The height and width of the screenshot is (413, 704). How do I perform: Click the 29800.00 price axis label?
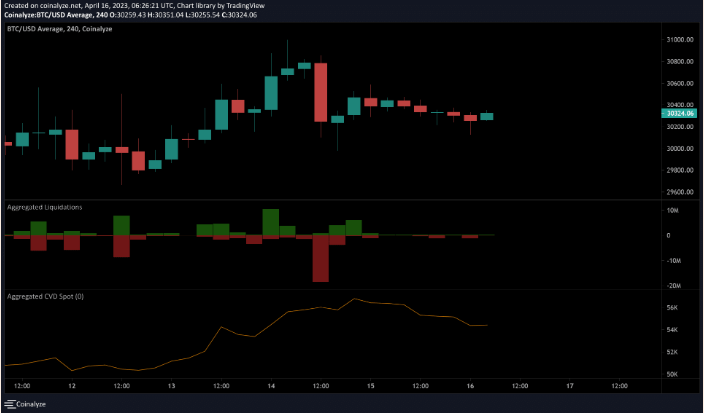(x=680, y=171)
